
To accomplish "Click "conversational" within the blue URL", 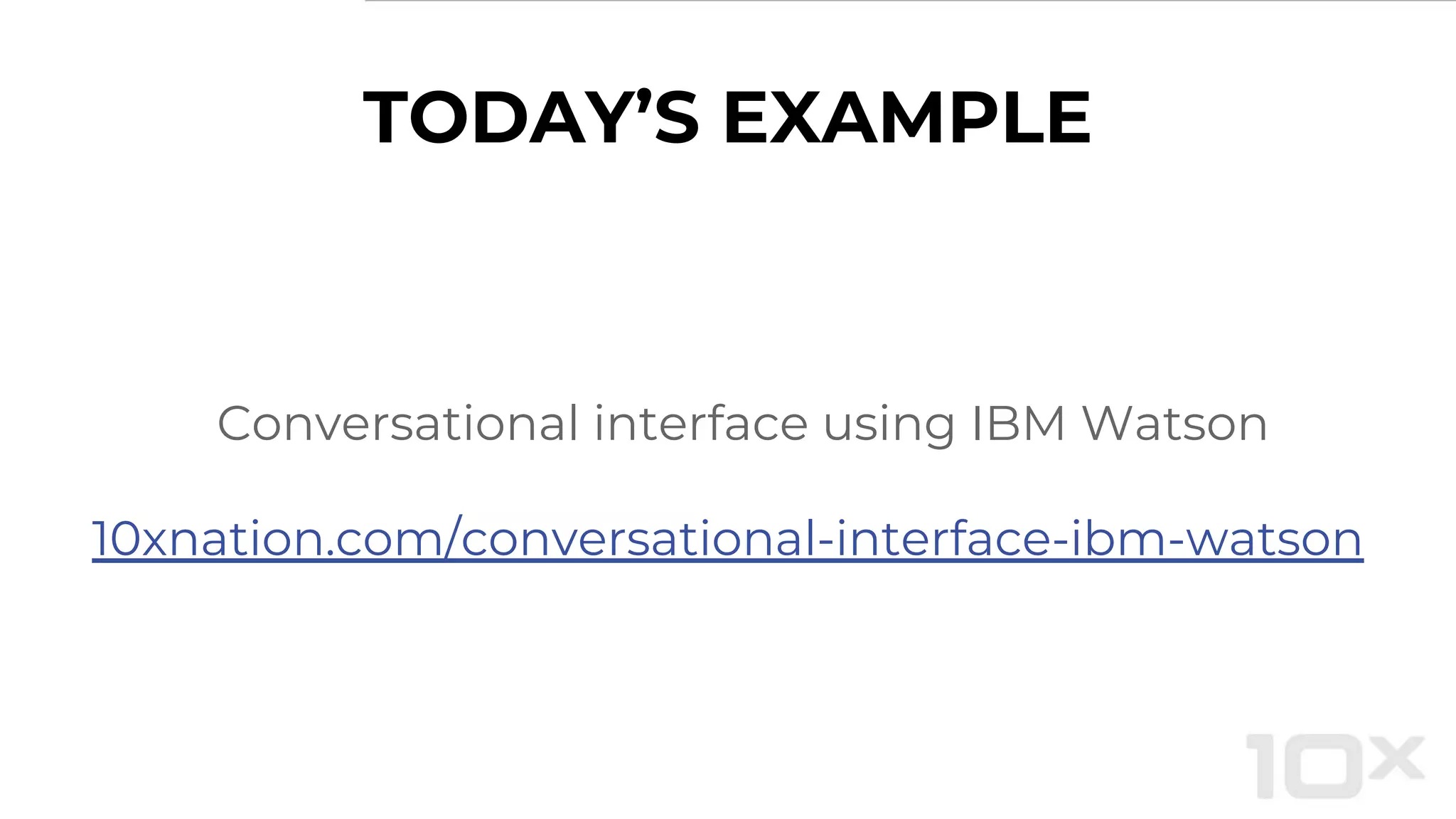I will click(x=638, y=539).
